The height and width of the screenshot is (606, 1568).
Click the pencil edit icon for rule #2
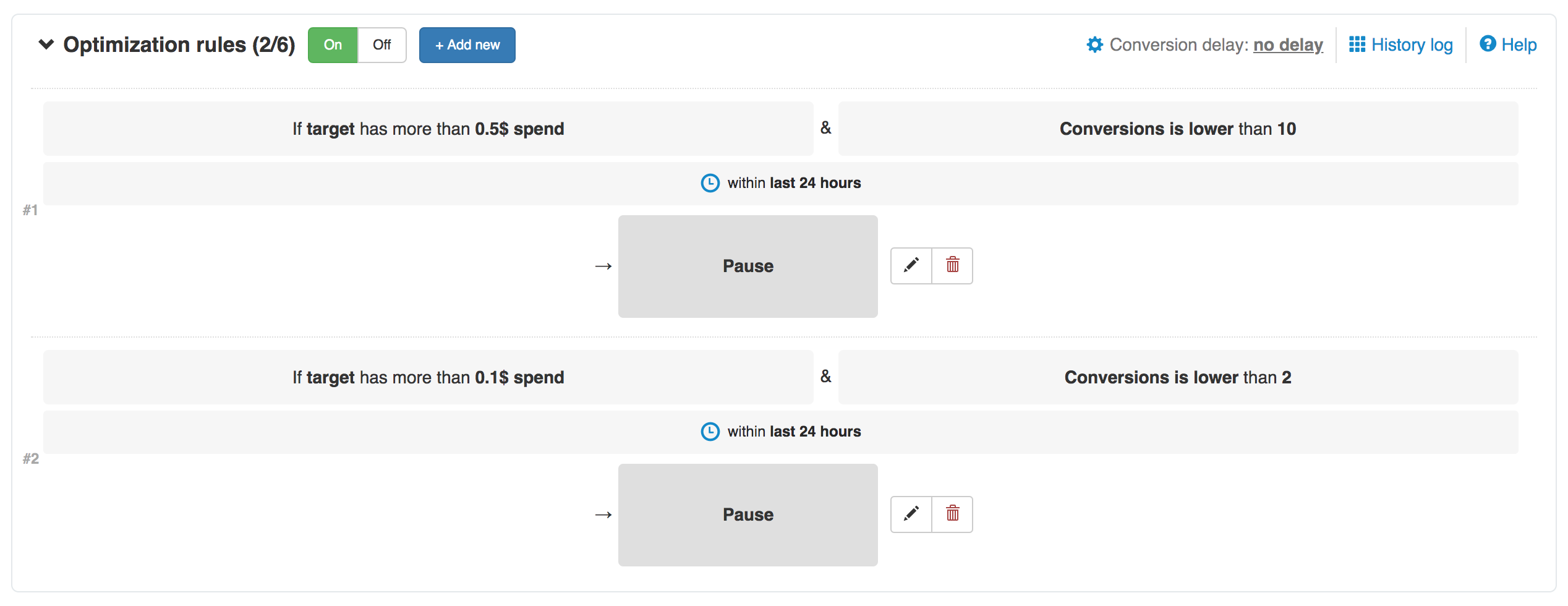pos(911,514)
